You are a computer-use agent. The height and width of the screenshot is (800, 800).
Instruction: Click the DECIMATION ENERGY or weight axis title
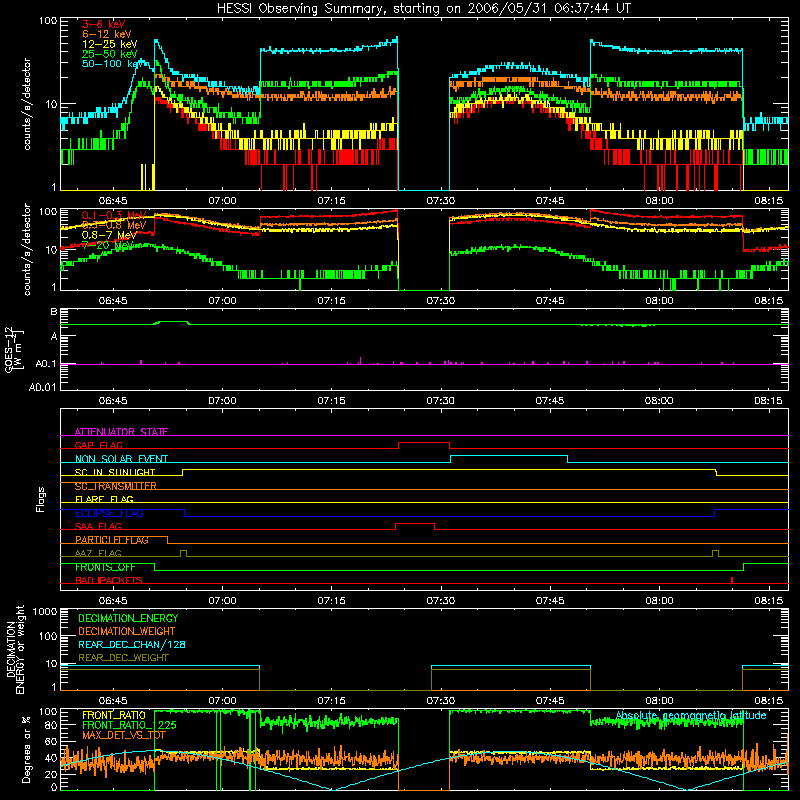[15, 649]
